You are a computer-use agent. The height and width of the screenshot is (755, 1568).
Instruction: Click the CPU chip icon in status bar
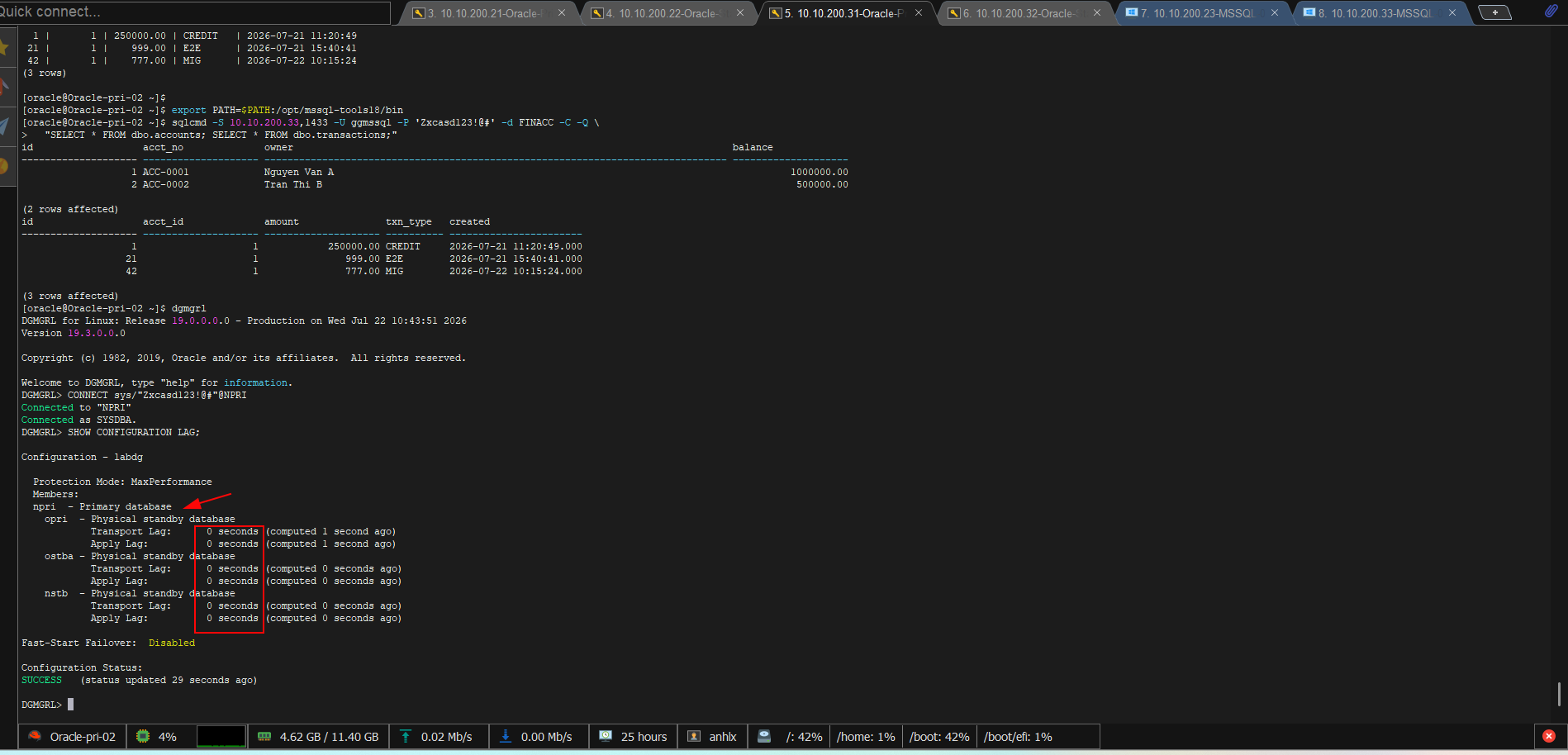click(143, 736)
